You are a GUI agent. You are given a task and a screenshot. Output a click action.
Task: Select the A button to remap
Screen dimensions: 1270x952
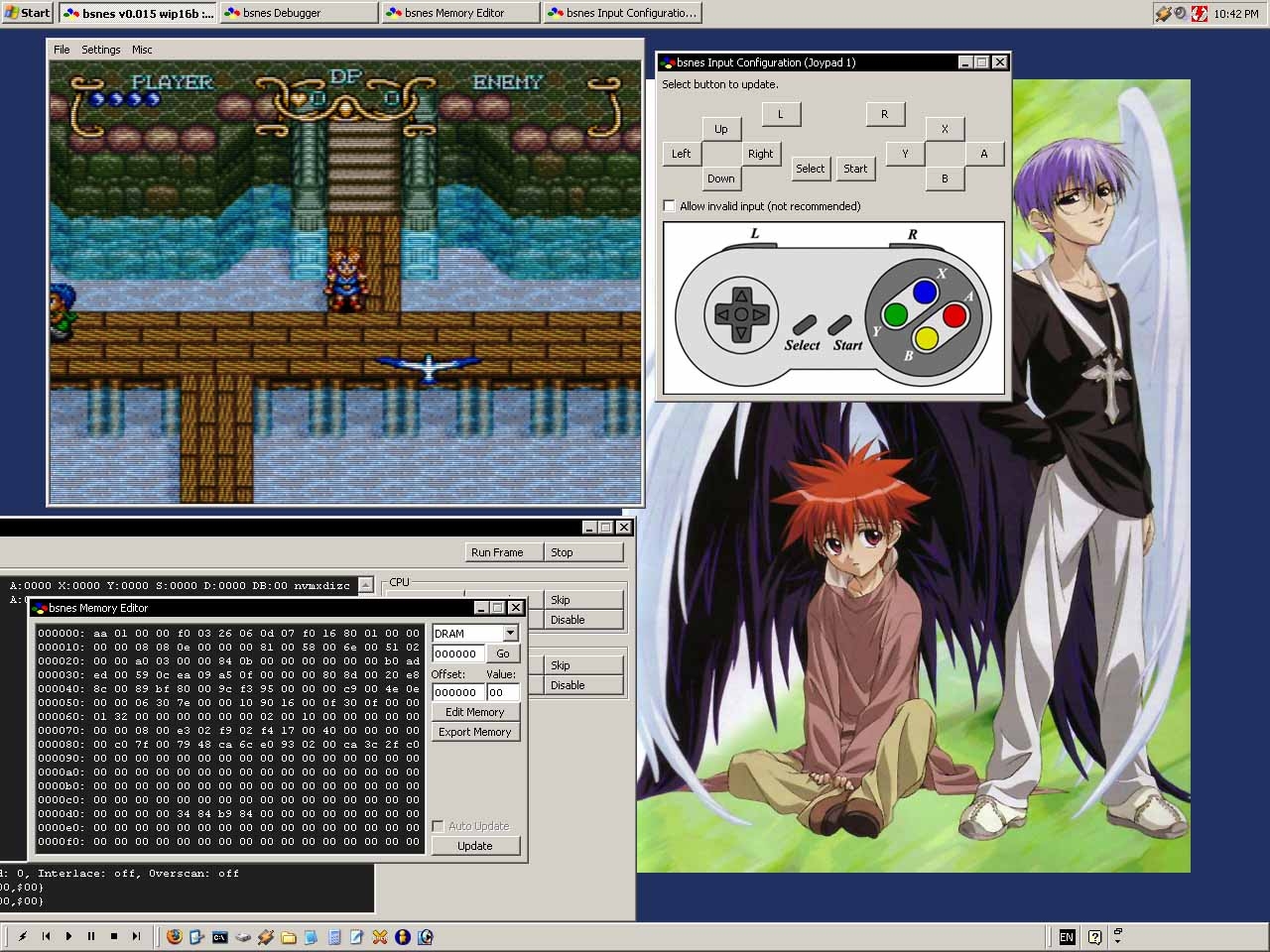(984, 154)
